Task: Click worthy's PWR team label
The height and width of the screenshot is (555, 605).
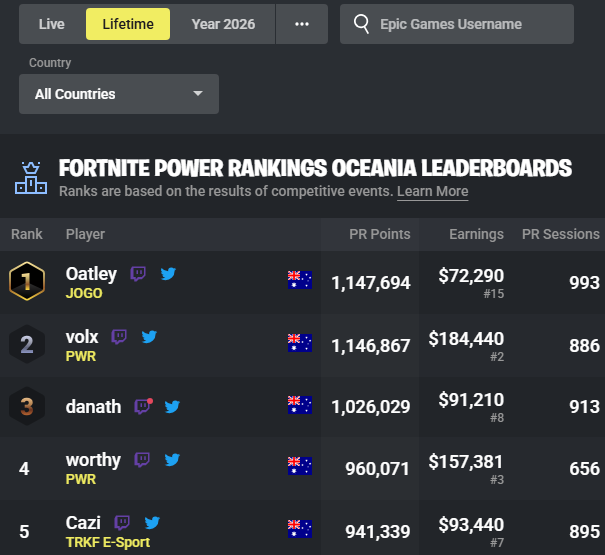Action: point(81,479)
